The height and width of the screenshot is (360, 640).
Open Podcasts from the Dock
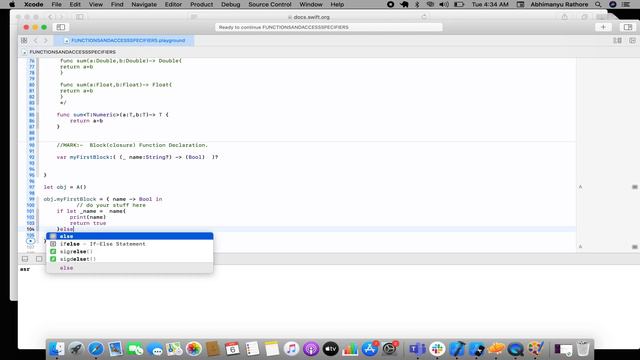(311, 349)
